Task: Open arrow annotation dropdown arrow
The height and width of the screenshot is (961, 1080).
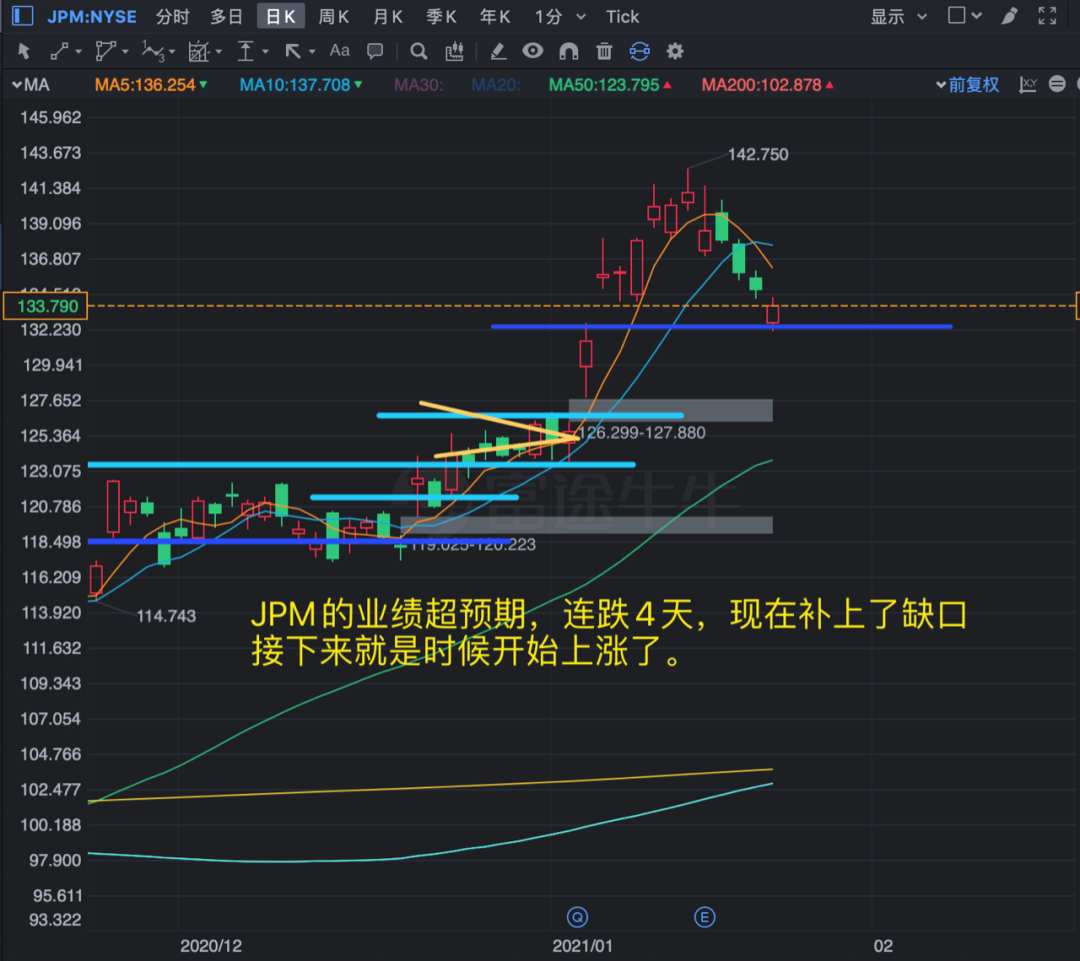Action: 312,52
